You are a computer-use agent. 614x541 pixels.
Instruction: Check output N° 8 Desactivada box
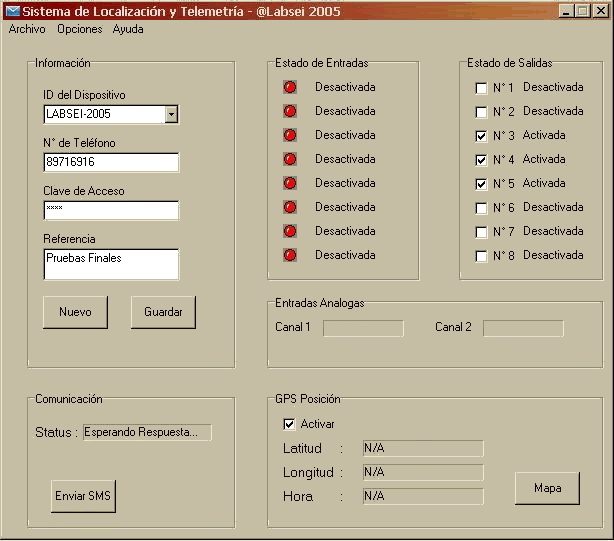tap(481, 256)
